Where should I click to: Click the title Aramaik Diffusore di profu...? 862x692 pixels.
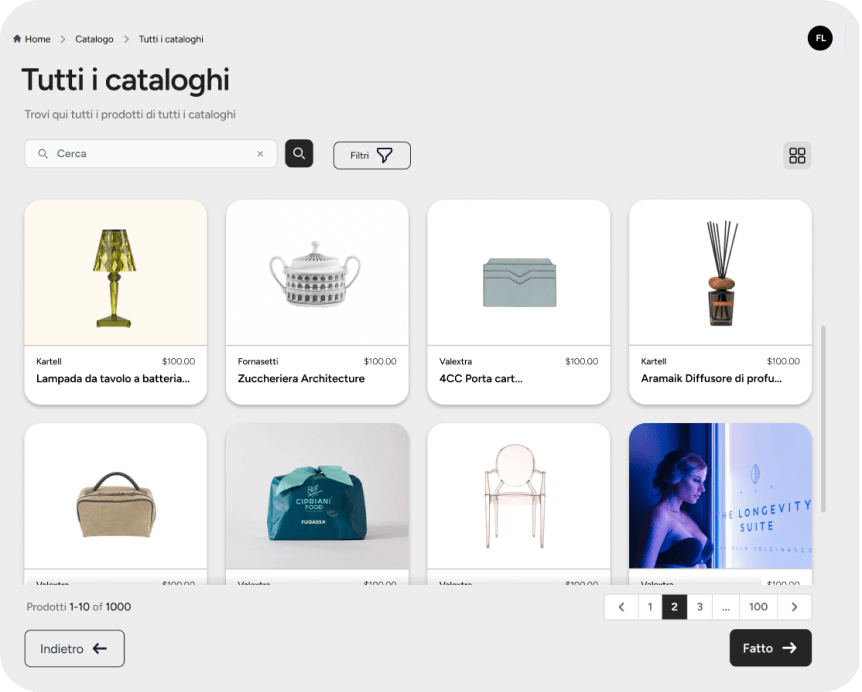point(711,379)
